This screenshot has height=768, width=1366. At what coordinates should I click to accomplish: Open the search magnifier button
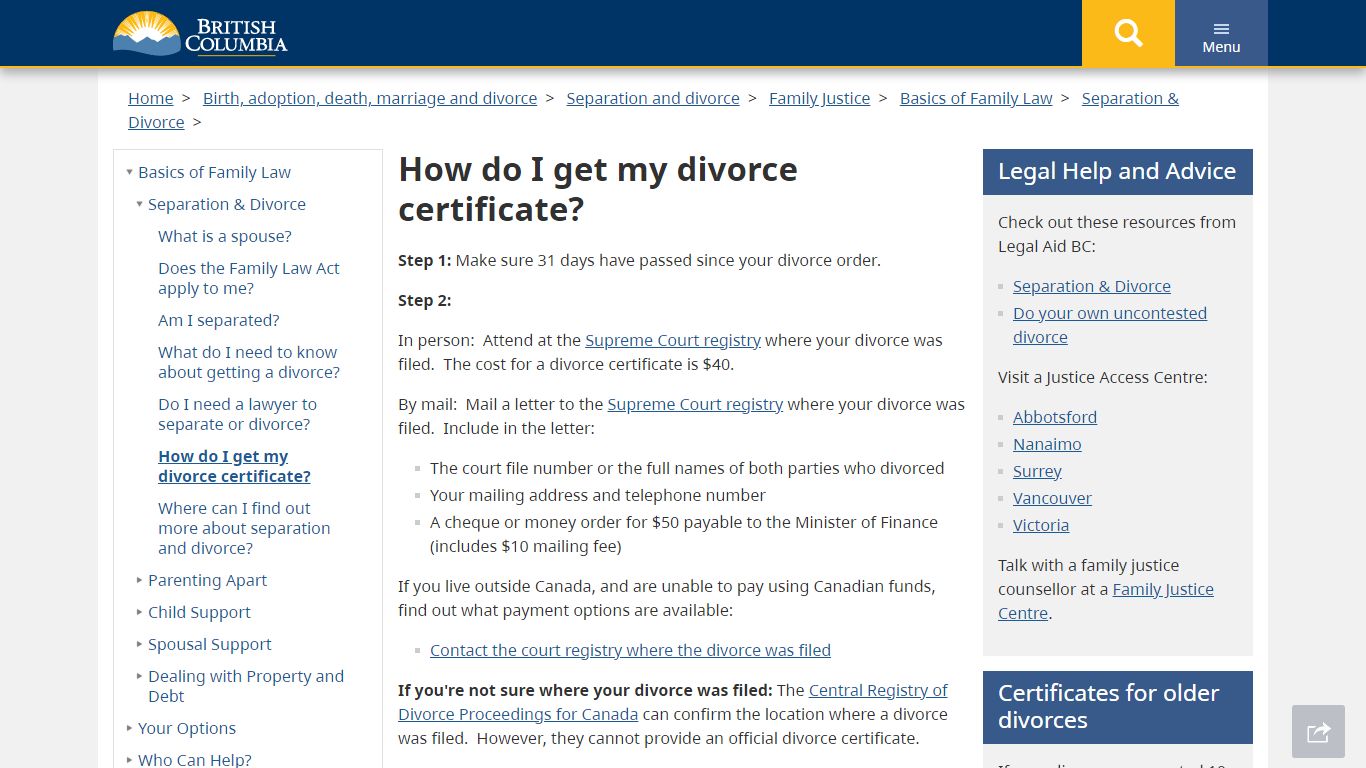[x=1128, y=33]
